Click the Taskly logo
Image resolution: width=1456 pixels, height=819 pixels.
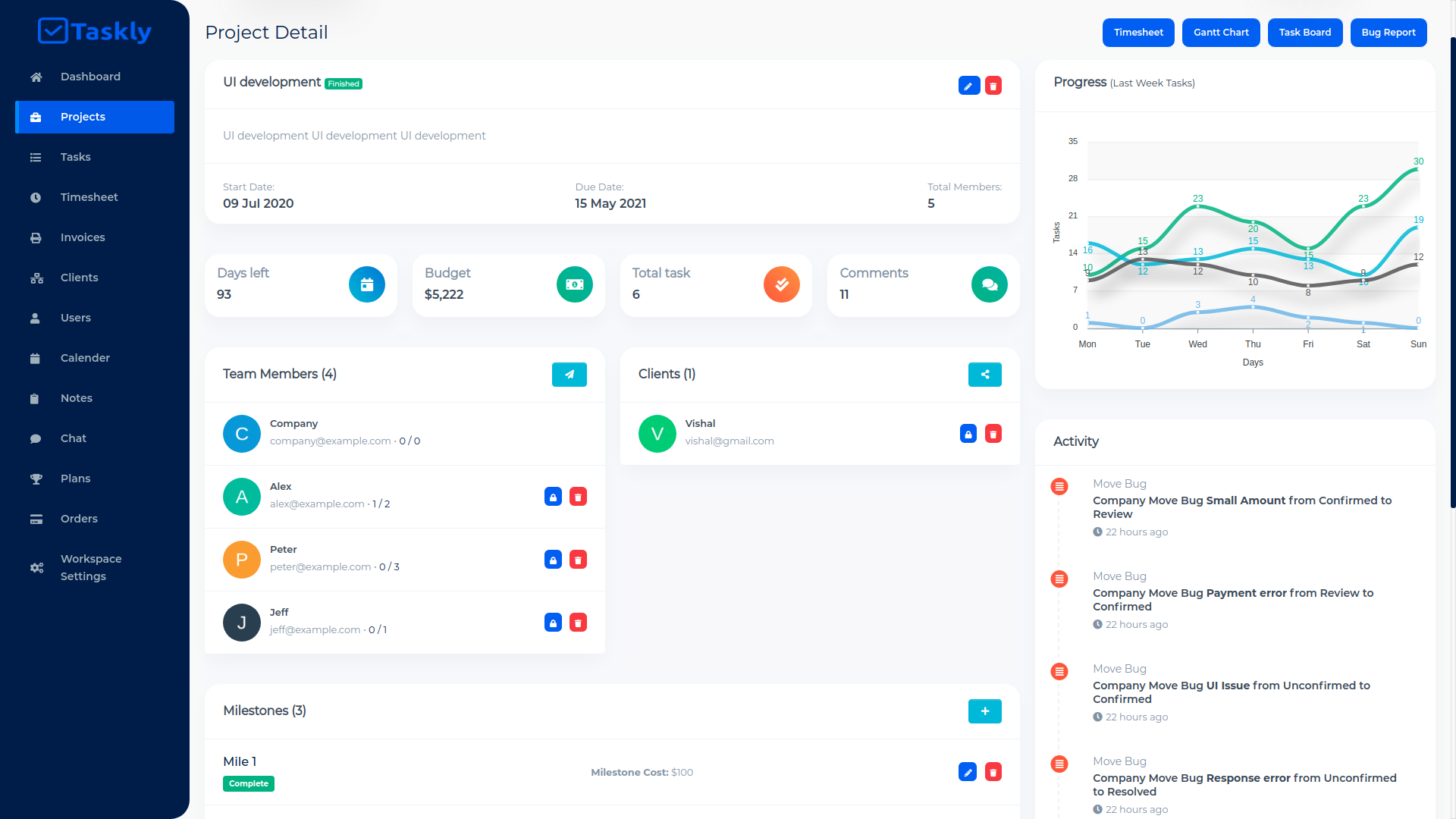95,32
